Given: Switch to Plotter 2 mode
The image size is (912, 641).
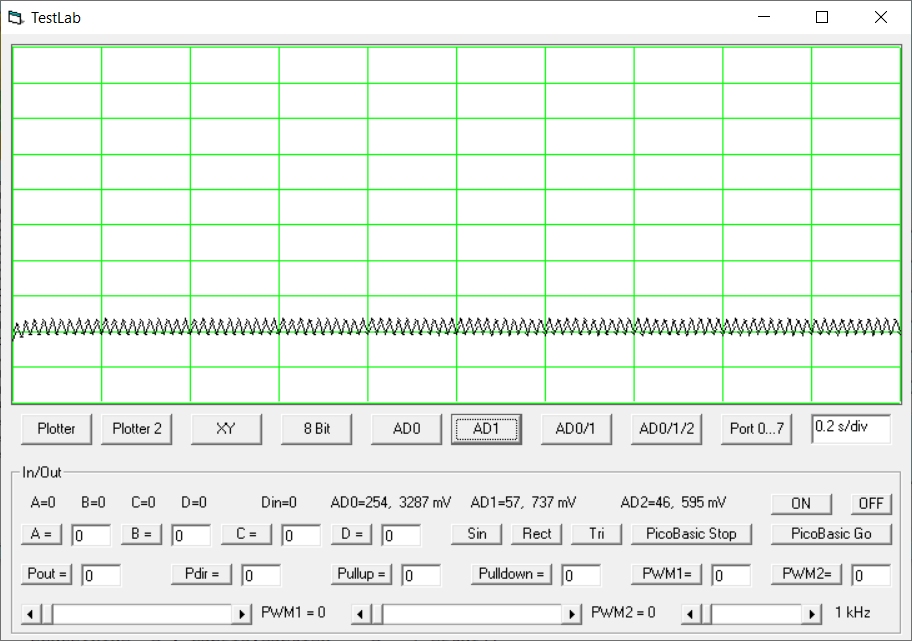Looking at the screenshot, I should [x=137, y=428].
